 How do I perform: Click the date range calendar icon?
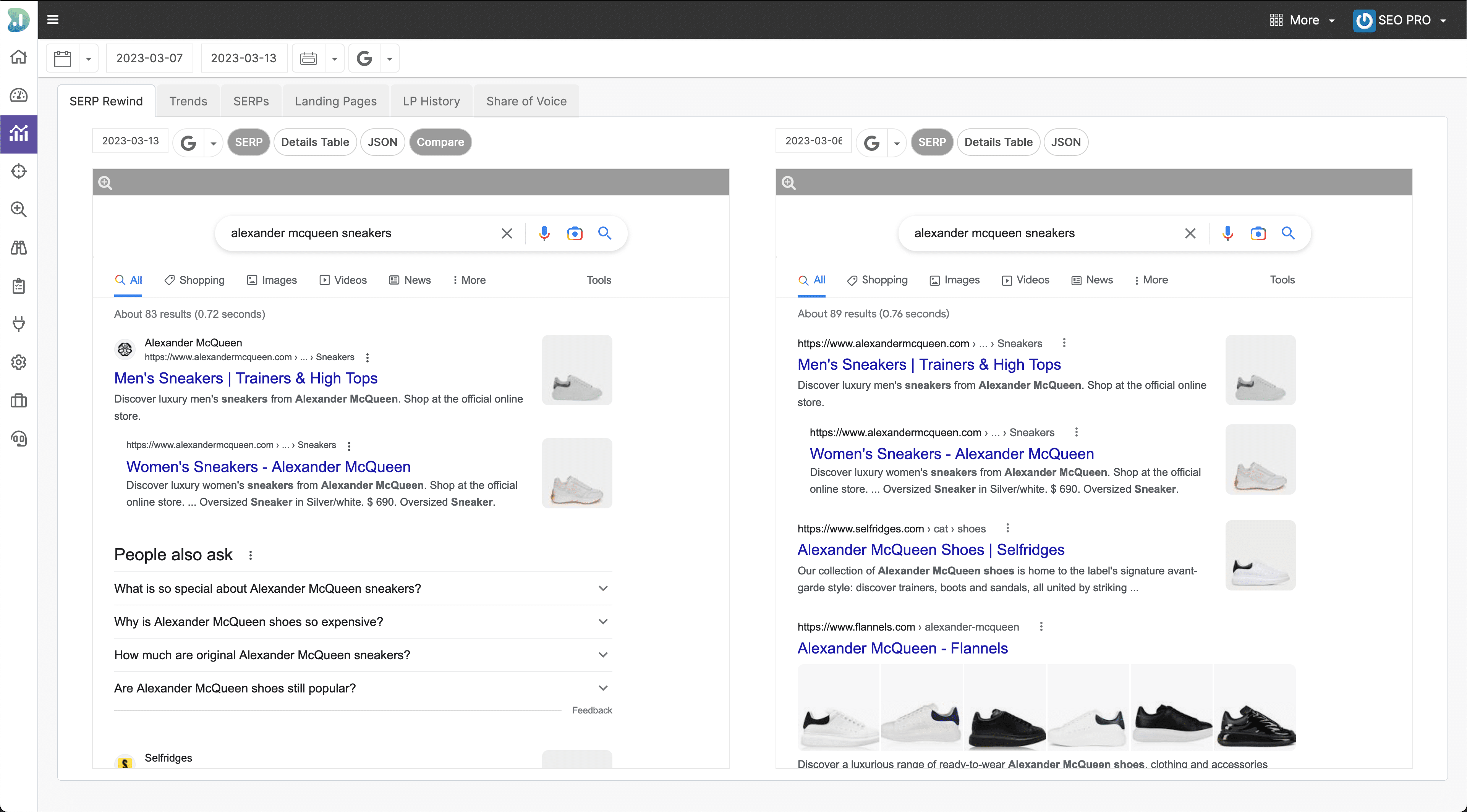coord(309,58)
